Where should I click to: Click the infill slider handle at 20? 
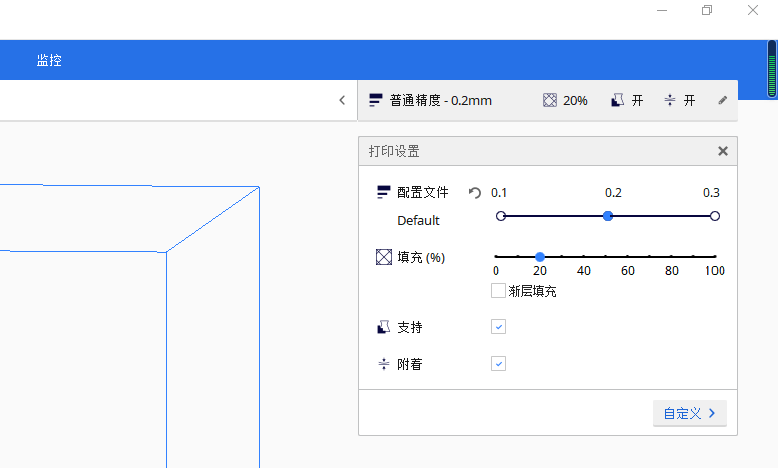540,257
